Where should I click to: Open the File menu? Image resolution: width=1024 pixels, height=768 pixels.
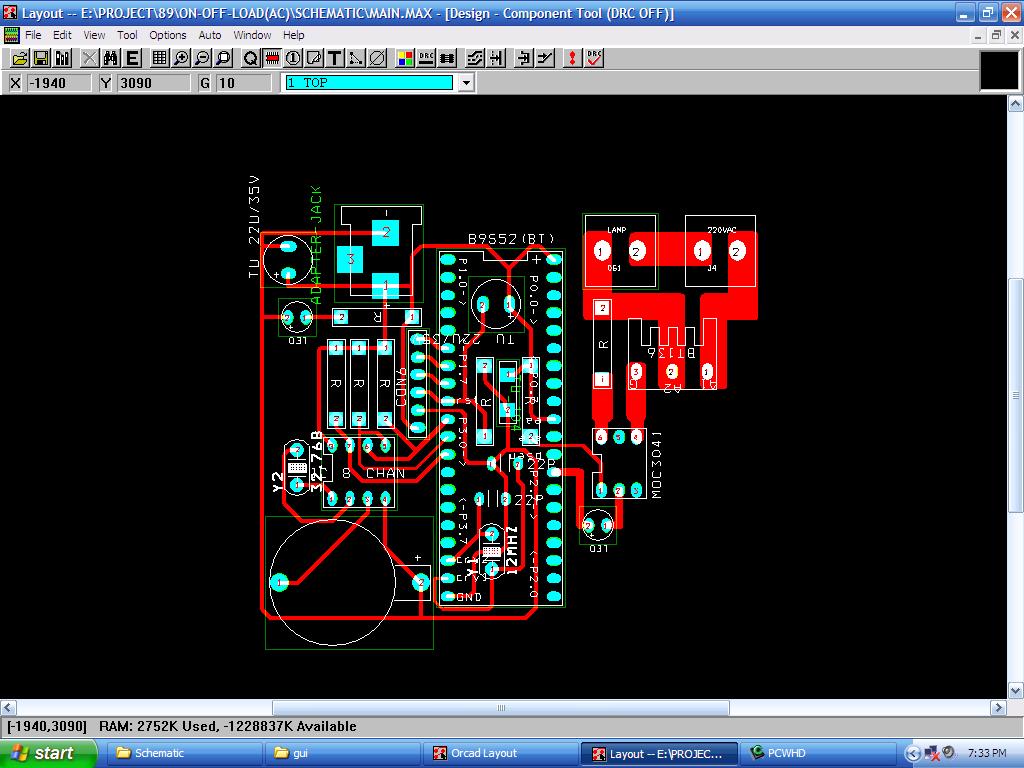pos(33,35)
